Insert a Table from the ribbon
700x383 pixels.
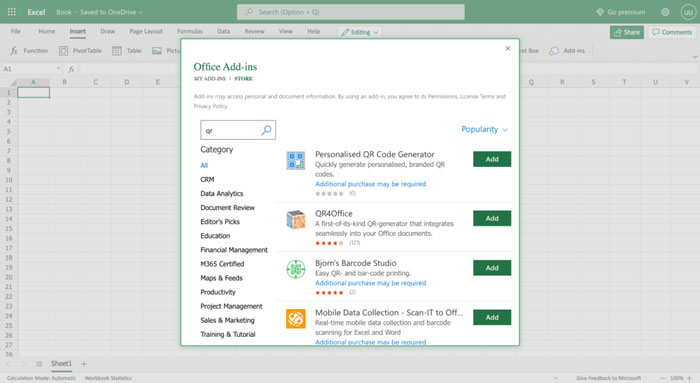127,51
